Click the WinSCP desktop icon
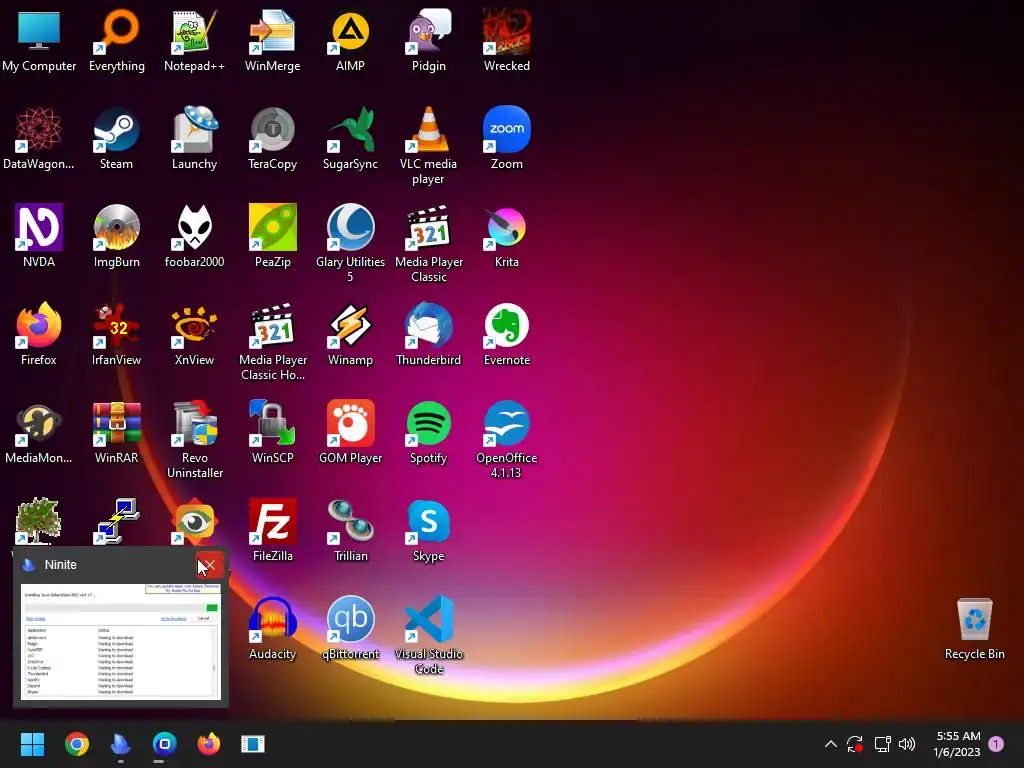The image size is (1024, 768). pos(272,432)
